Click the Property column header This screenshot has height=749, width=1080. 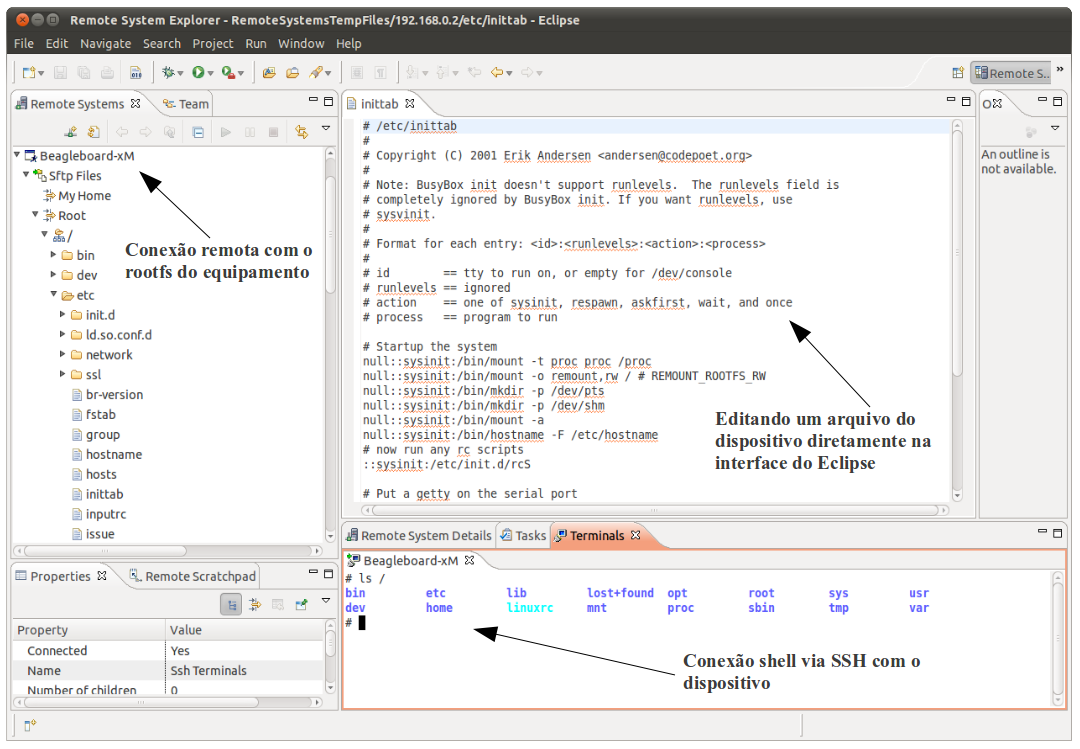89,630
